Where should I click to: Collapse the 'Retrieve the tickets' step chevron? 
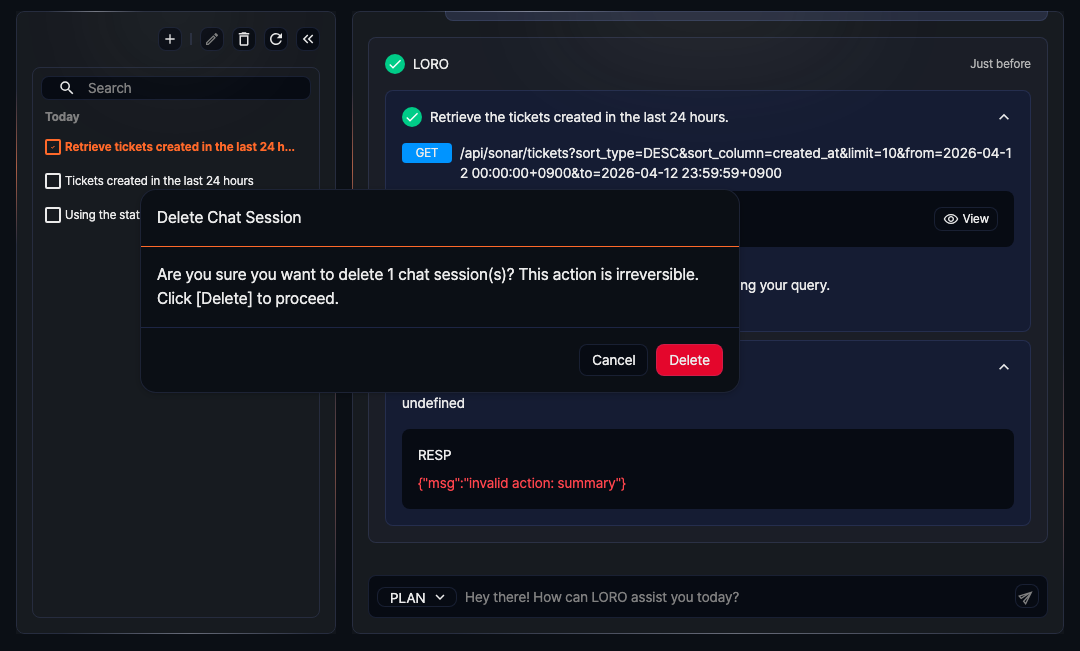(1004, 117)
